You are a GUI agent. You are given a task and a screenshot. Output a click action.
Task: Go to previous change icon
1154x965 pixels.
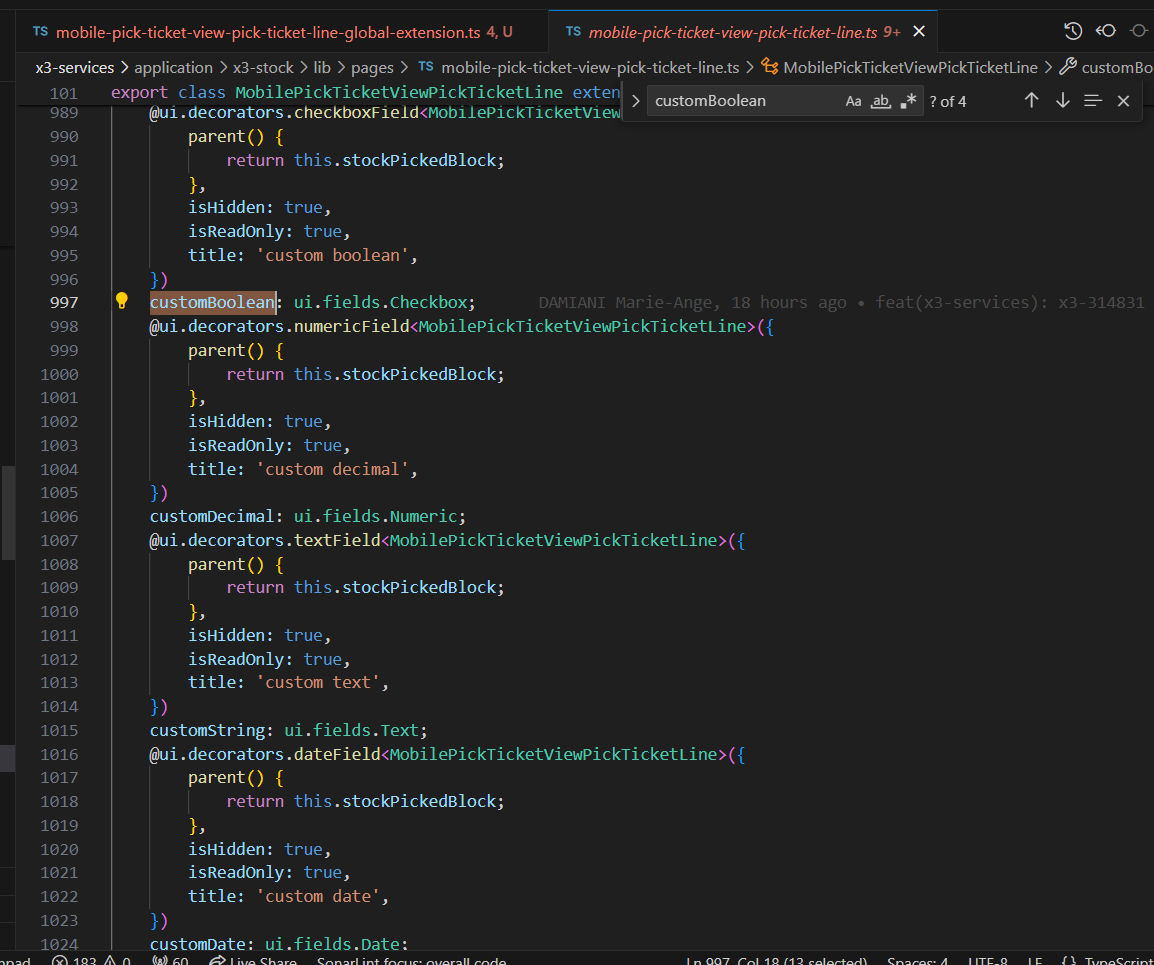coord(1105,31)
